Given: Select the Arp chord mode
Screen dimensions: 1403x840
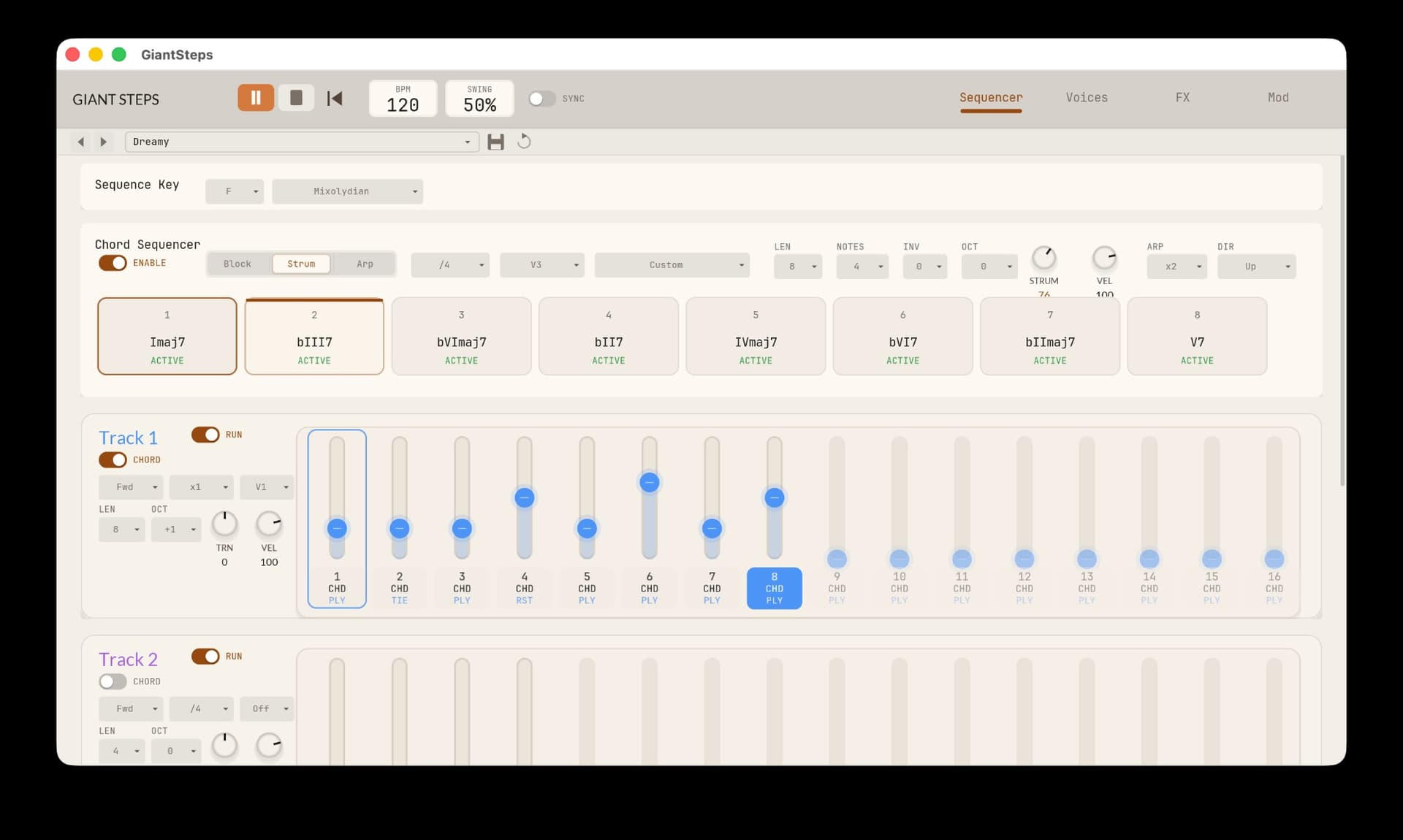Looking at the screenshot, I should click(x=365, y=264).
